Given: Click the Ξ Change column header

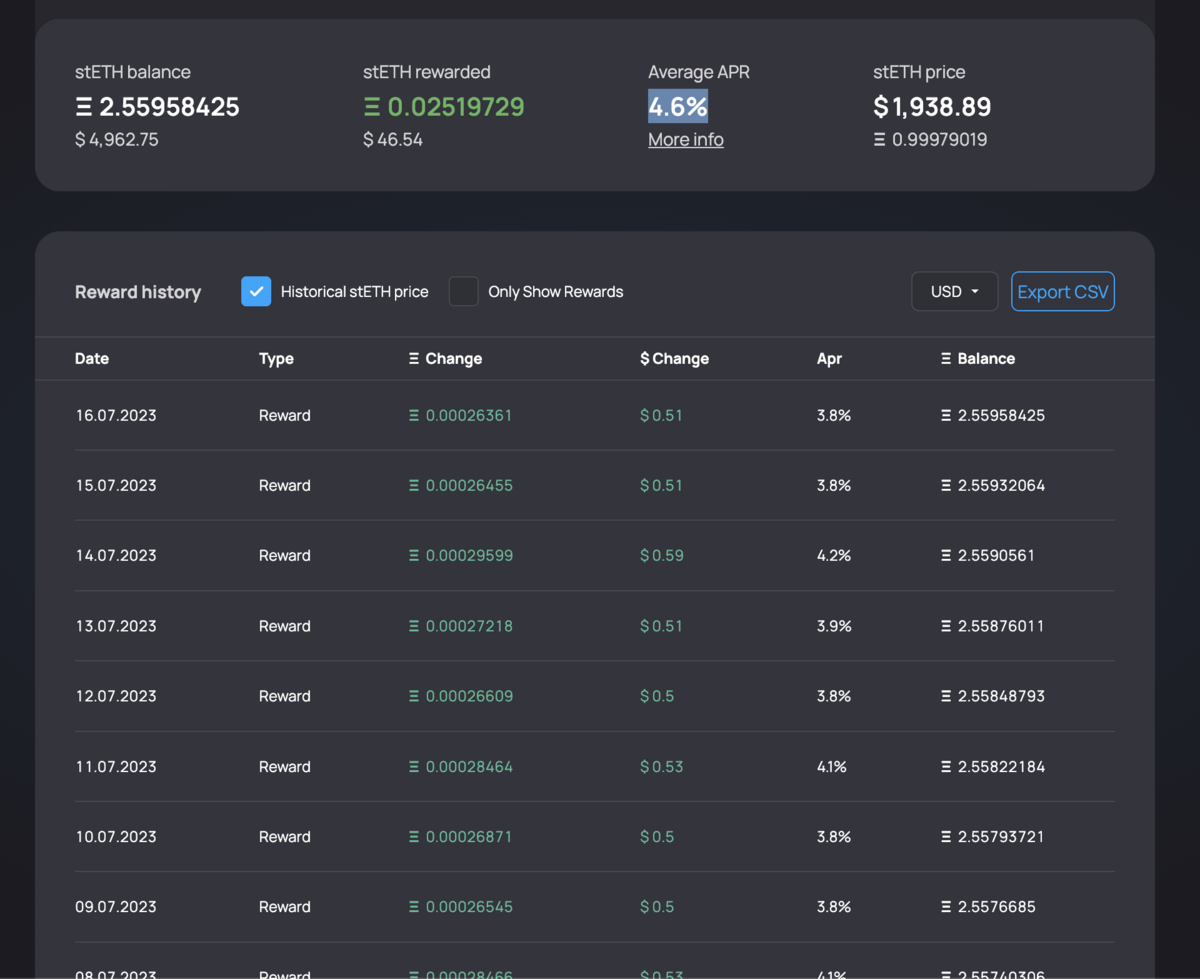Looking at the screenshot, I should [x=445, y=358].
